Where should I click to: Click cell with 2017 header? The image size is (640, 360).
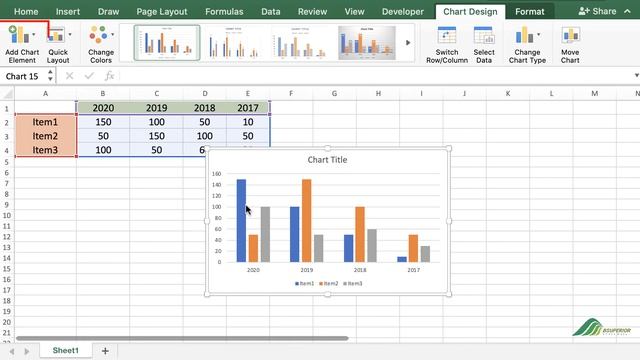(248, 108)
